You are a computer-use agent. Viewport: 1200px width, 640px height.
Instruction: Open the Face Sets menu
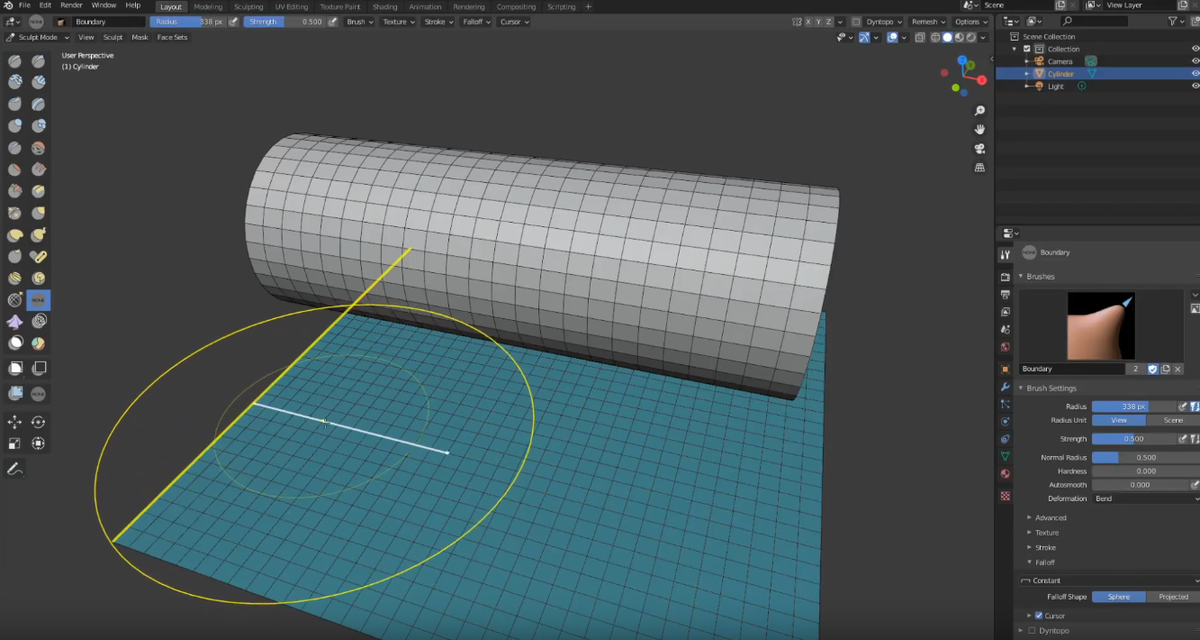[x=172, y=37]
